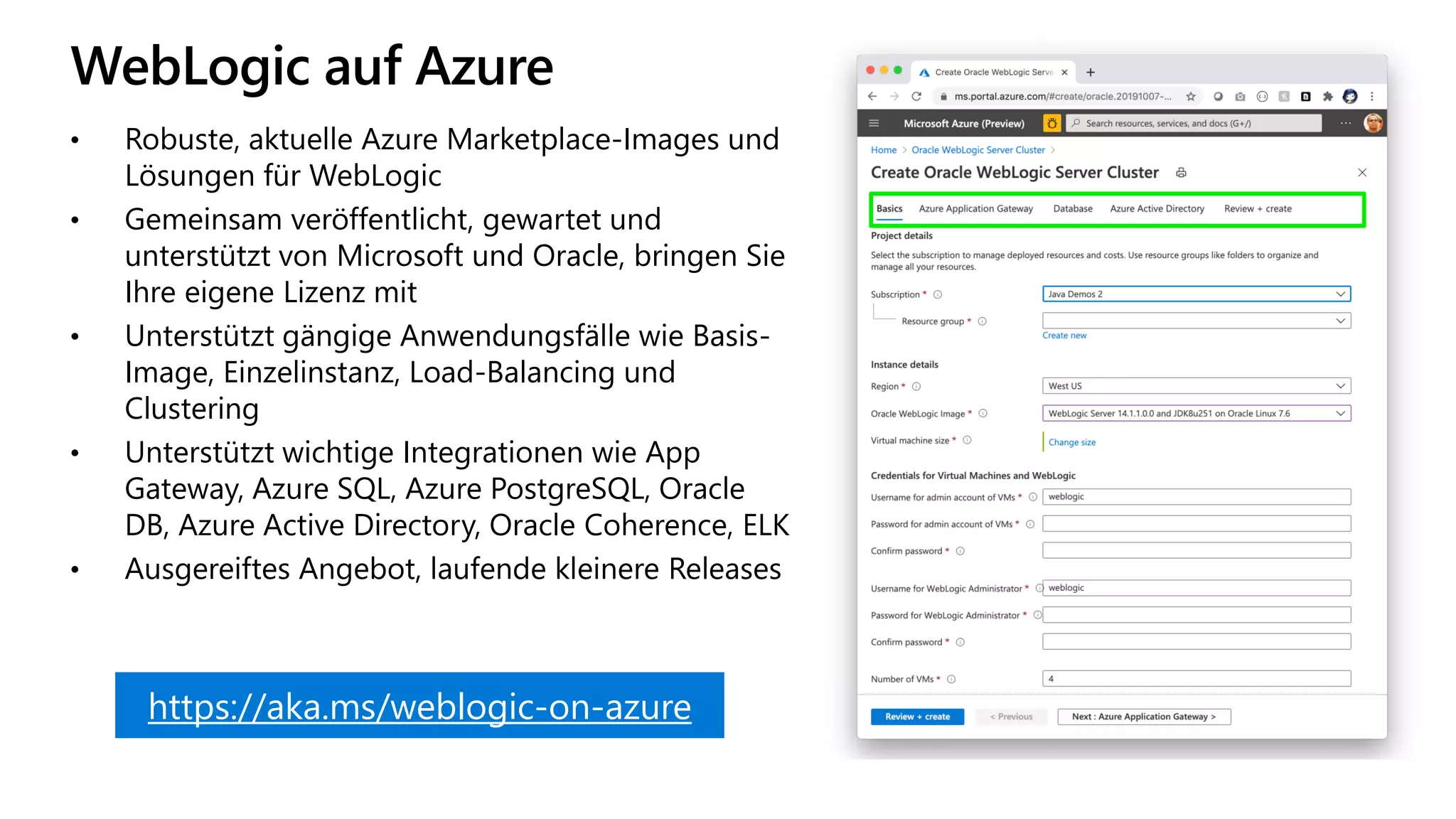Open the puzzle-piece extensions menu

[1327, 96]
